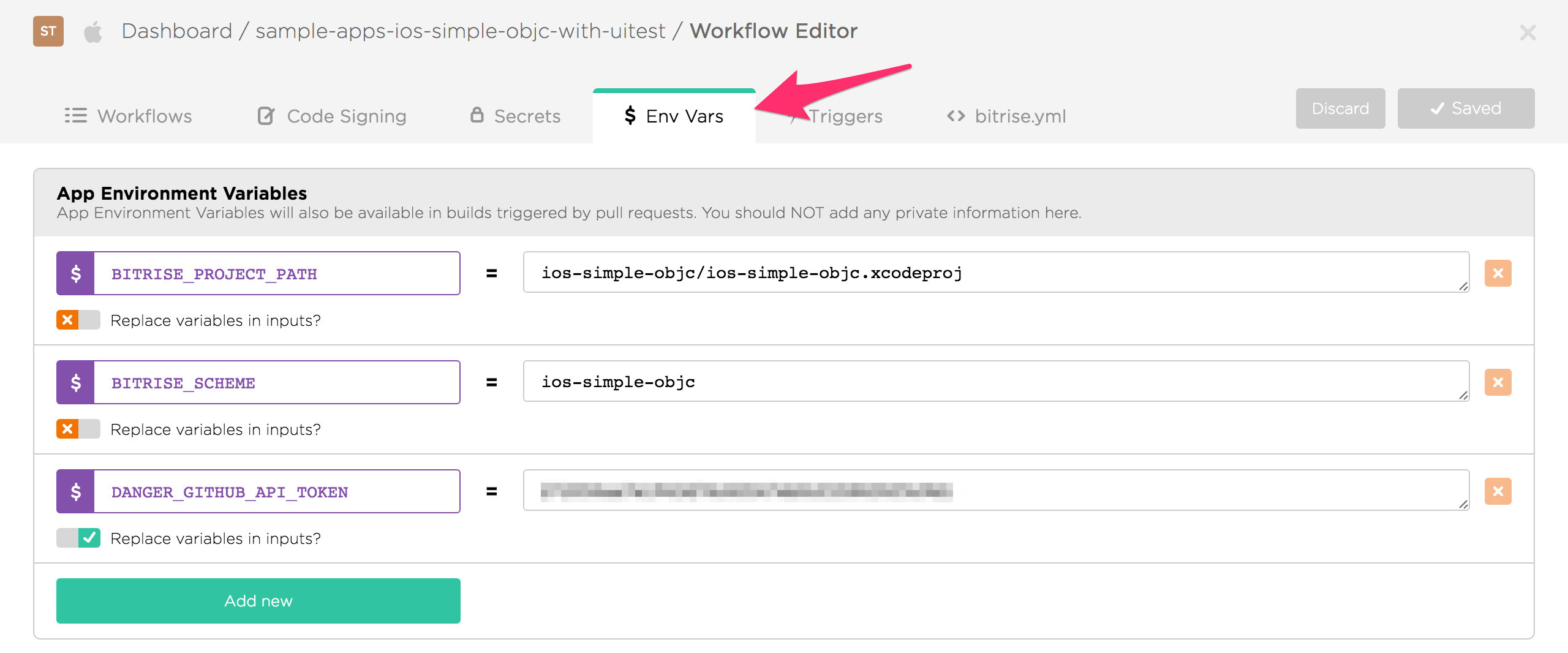Disable replace variables for DANGER_GITHUB_API_TOKEN

pyautogui.click(x=78, y=538)
